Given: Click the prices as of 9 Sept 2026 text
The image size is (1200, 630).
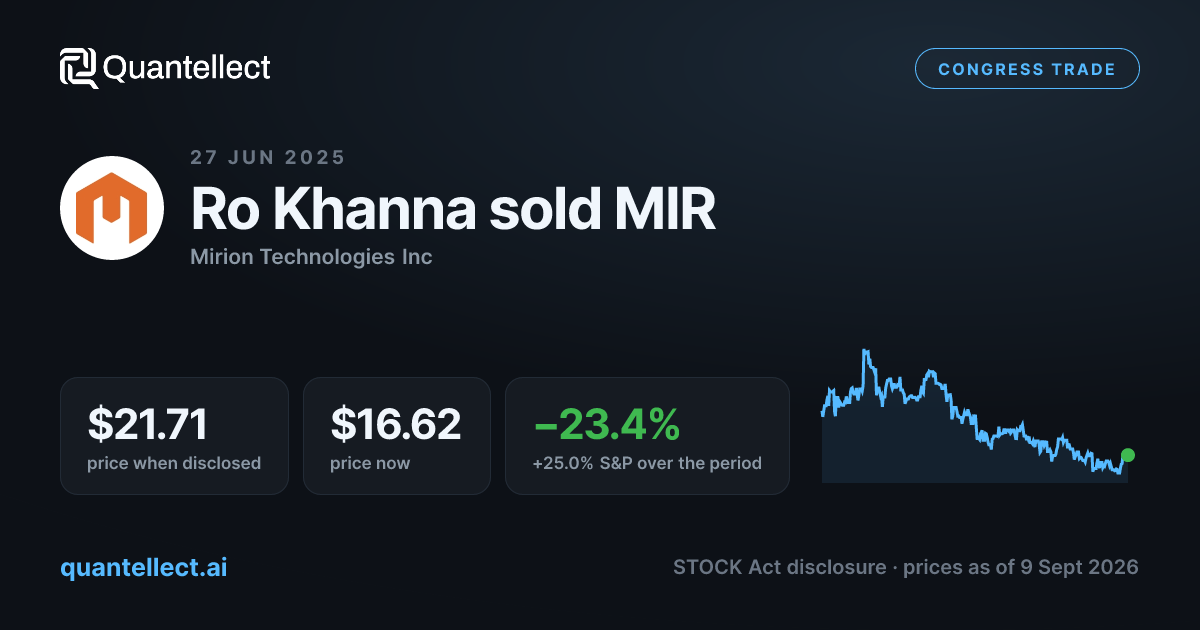Looking at the screenshot, I should [1021, 567].
